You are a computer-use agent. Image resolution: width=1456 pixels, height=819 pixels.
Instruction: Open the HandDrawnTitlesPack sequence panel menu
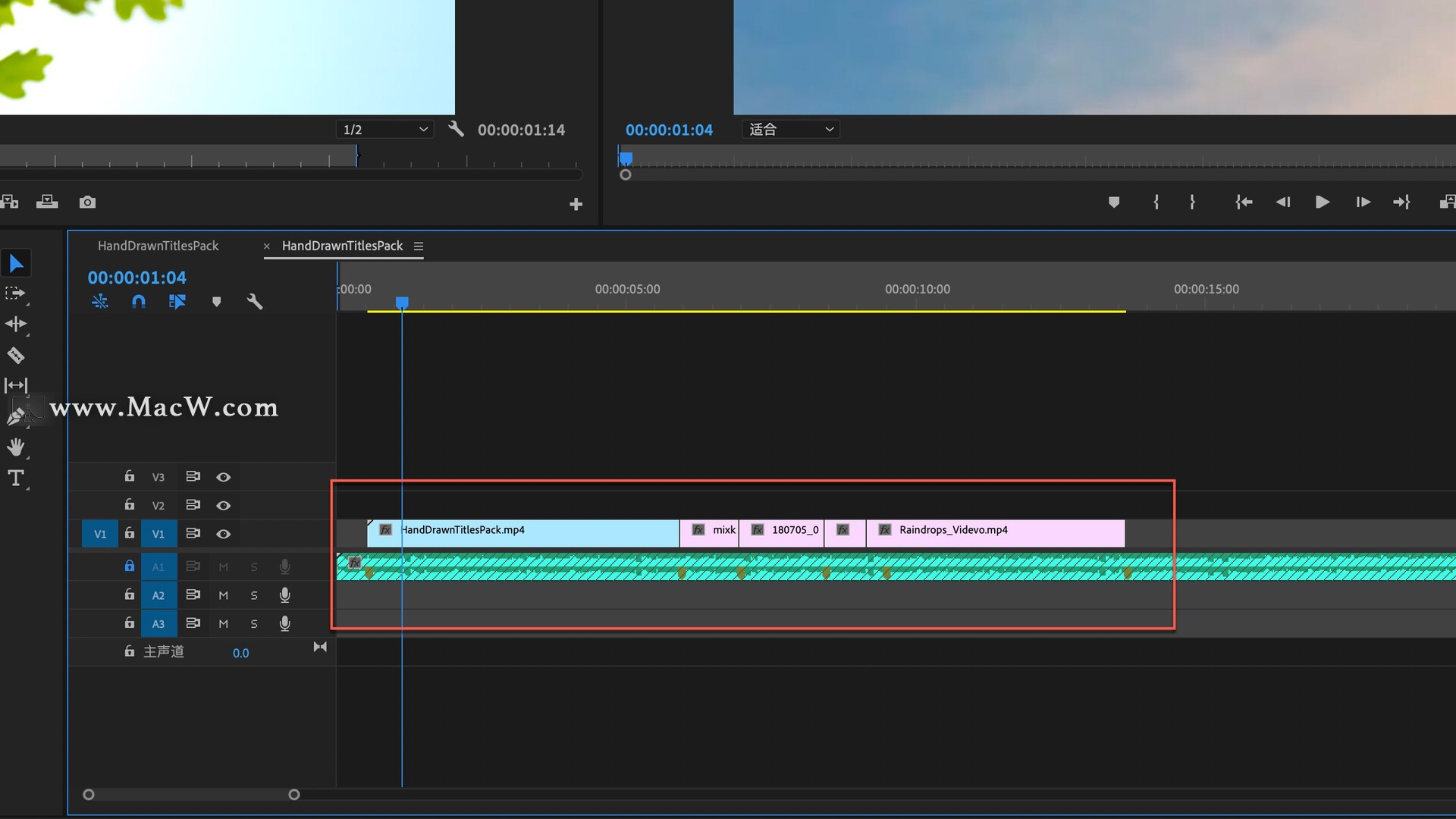click(x=419, y=246)
